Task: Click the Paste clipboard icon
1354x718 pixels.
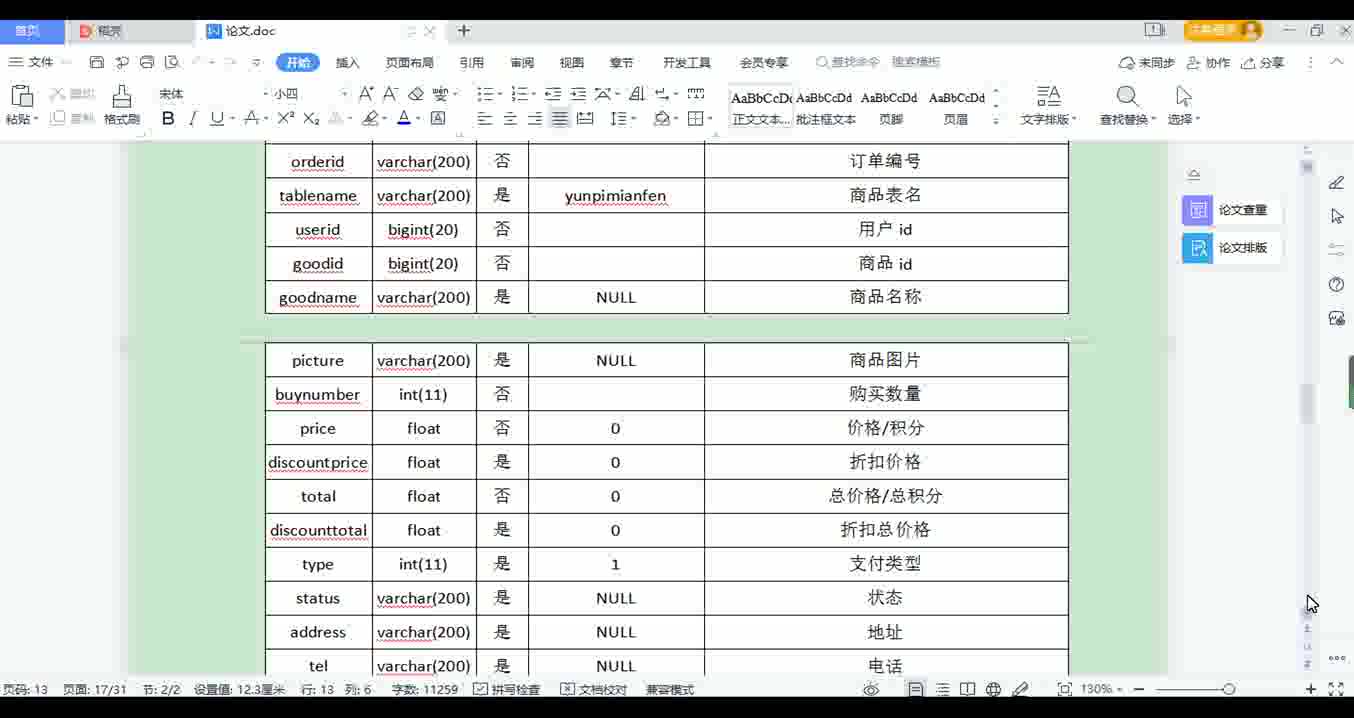Action: point(21,97)
